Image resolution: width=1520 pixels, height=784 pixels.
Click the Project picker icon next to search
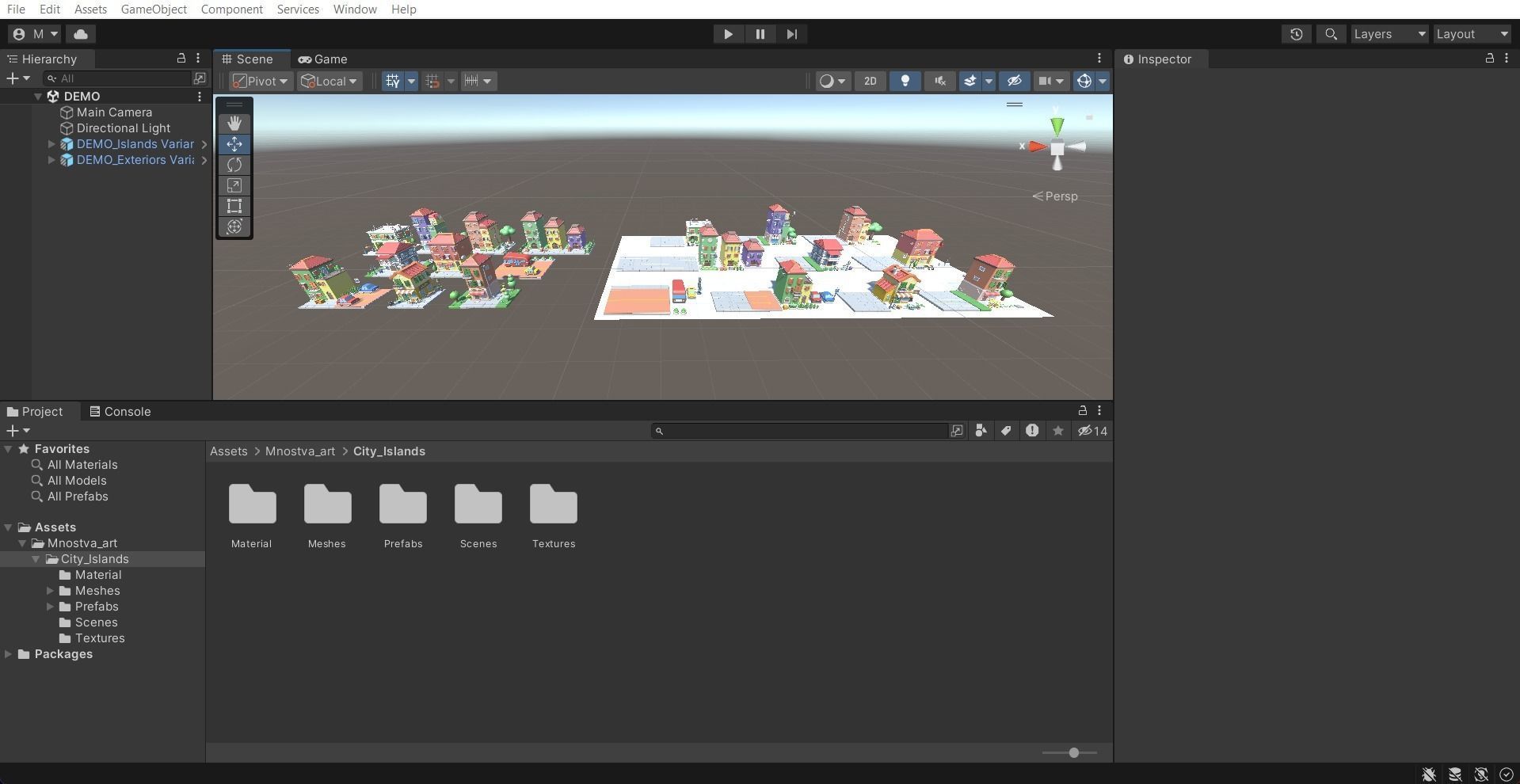pyautogui.click(x=957, y=431)
